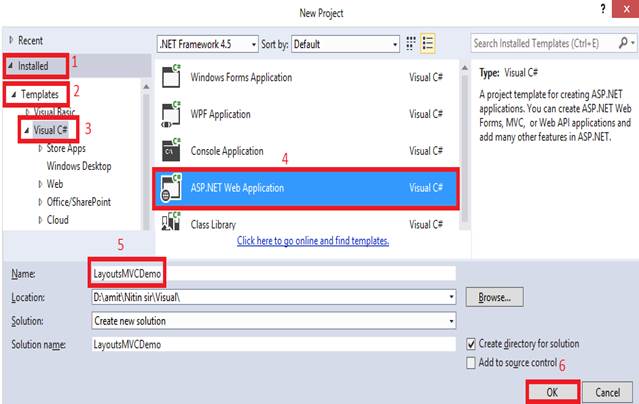Open the online templates link
639x404 pixels.
(x=313, y=241)
